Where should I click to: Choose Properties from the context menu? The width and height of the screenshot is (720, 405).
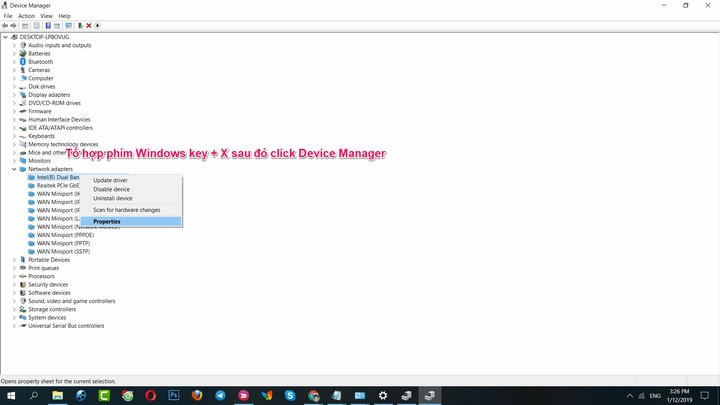[x=107, y=221]
